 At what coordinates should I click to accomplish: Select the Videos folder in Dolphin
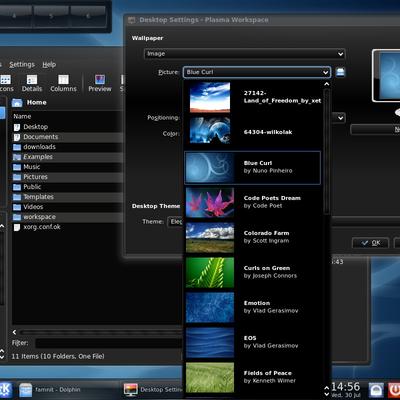click(33, 207)
